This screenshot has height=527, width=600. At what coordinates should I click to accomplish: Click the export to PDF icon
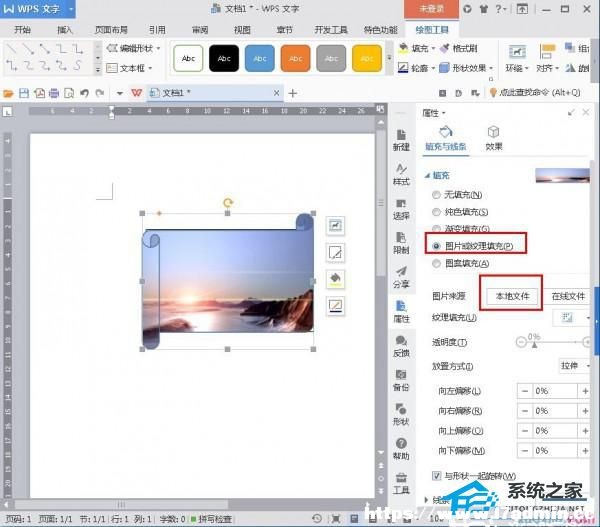[x=39, y=93]
